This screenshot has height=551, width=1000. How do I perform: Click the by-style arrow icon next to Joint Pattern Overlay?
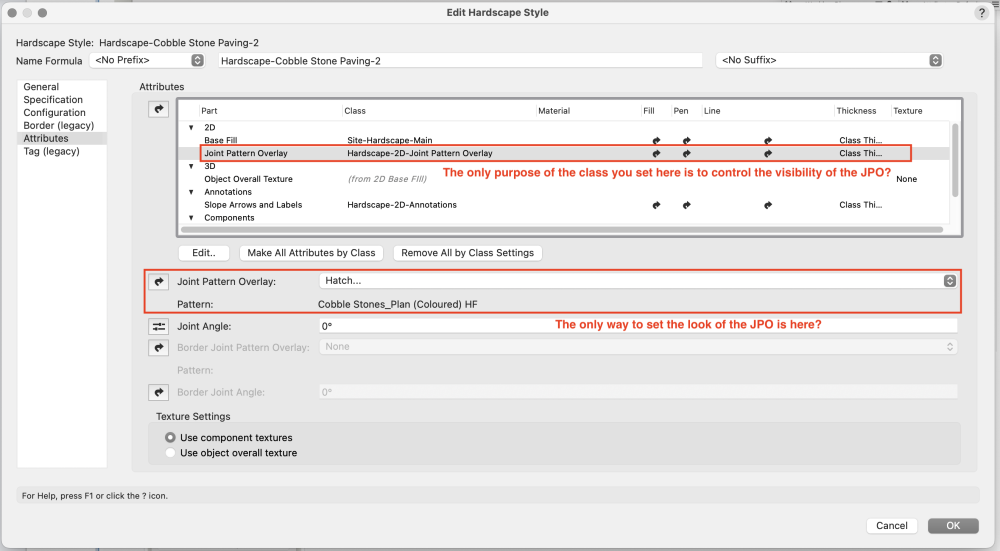point(159,281)
